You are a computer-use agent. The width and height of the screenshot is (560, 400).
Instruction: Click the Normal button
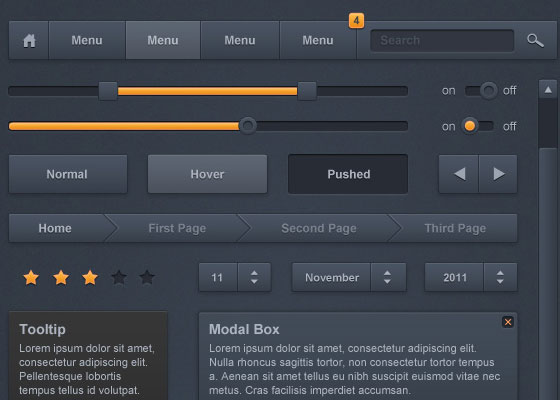(68, 174)
